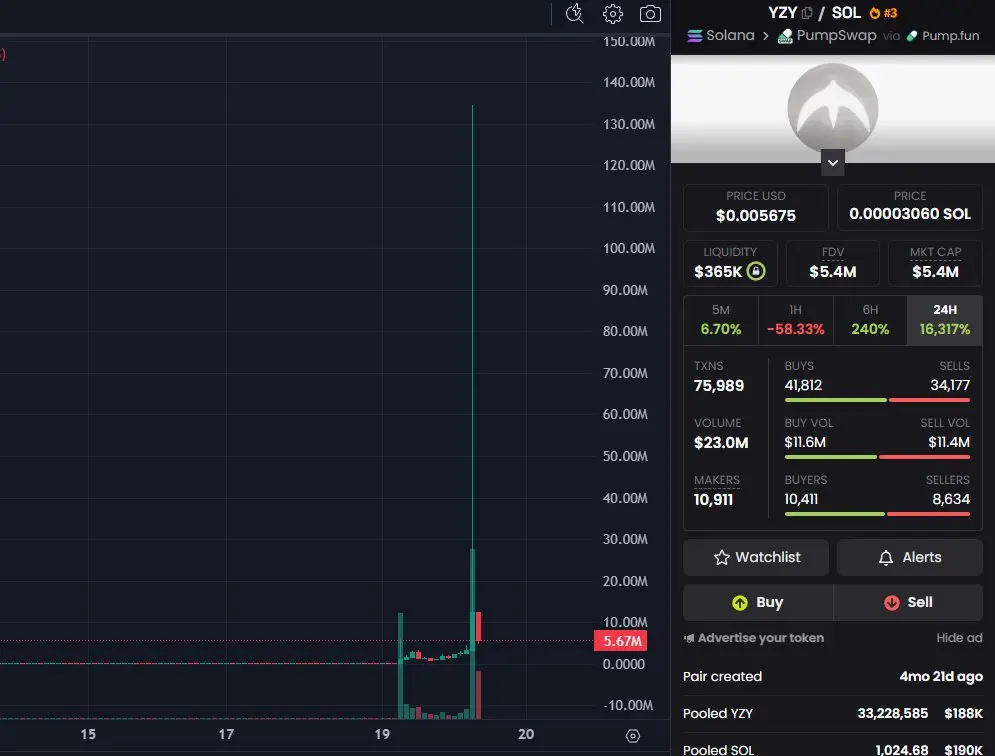The height and width of the screenshot is (756, 995).
Task: Open Pump.fun link text
Action: (950, 36)
